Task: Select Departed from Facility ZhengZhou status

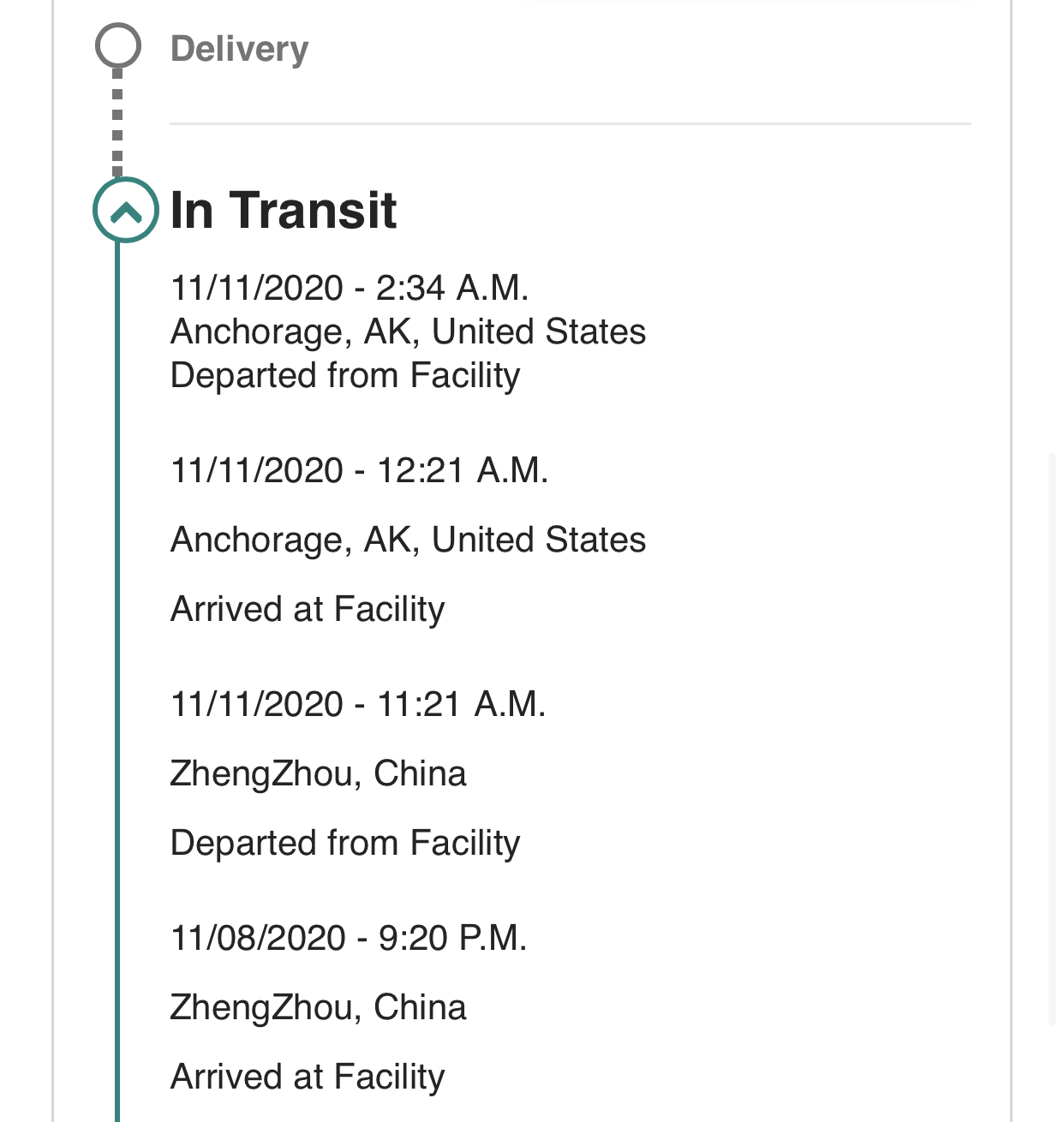Action: coord(345,843)
